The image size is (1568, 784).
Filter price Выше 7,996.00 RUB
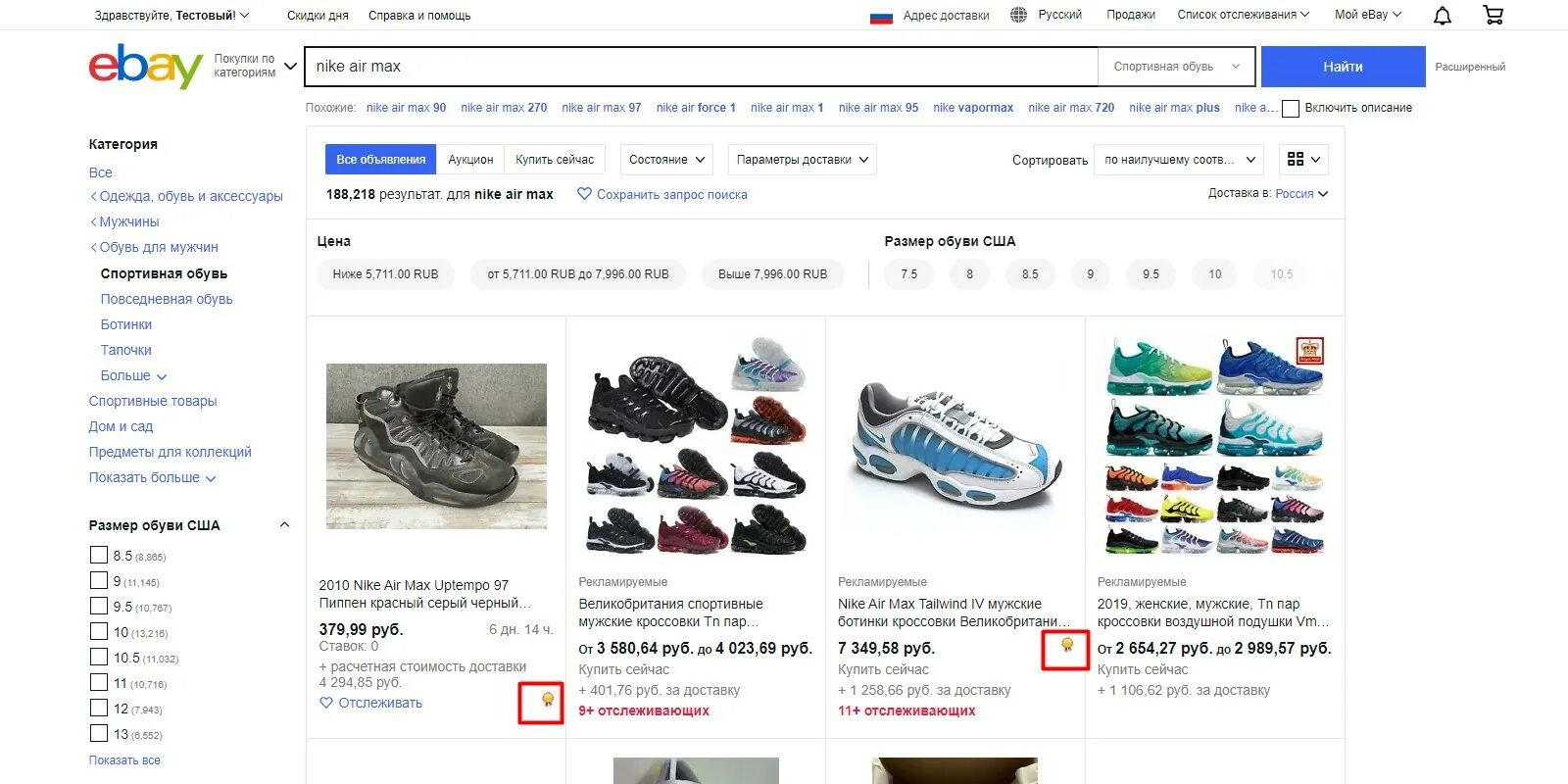[772, 274]
